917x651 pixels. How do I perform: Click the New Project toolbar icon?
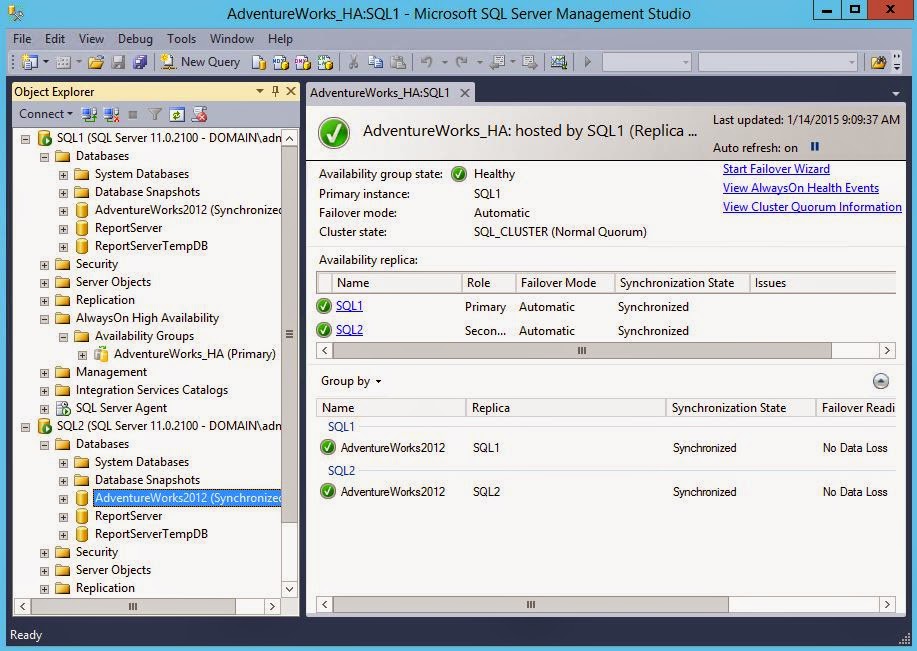pos(29,61)
